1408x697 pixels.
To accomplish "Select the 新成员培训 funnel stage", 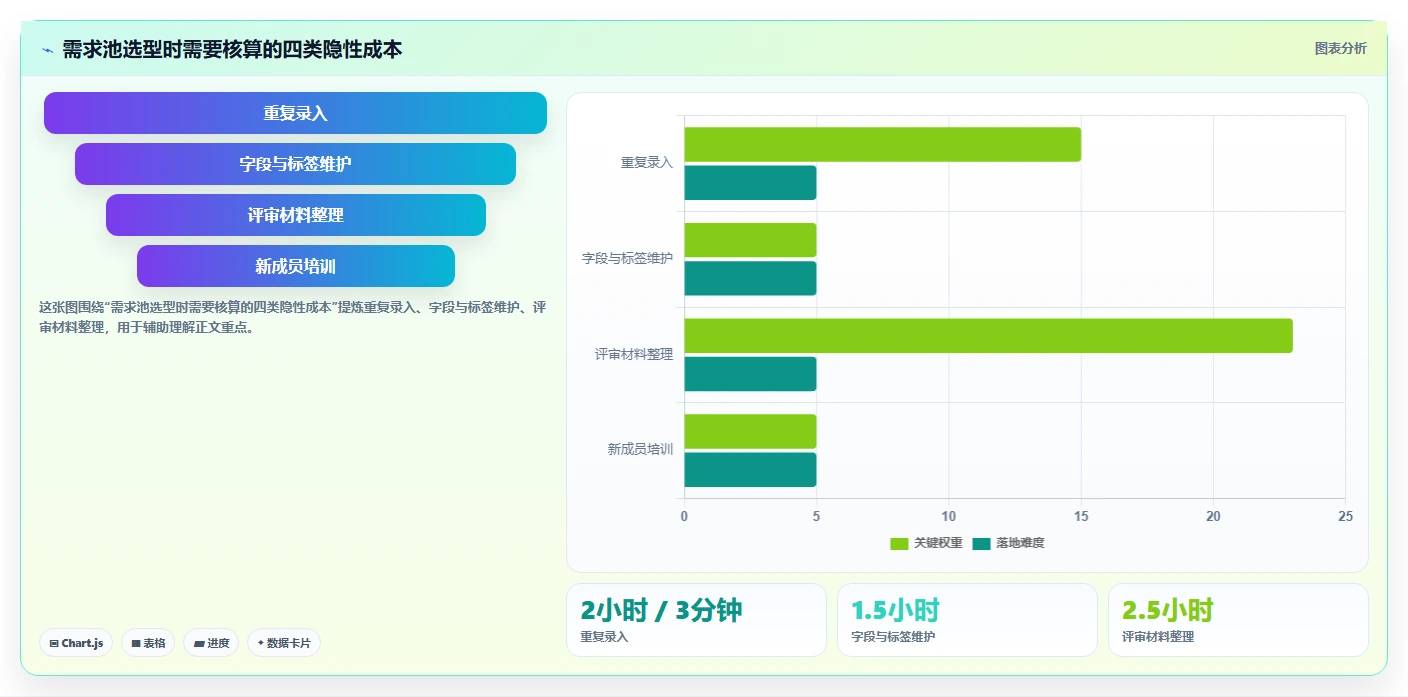I will [296, 266].
